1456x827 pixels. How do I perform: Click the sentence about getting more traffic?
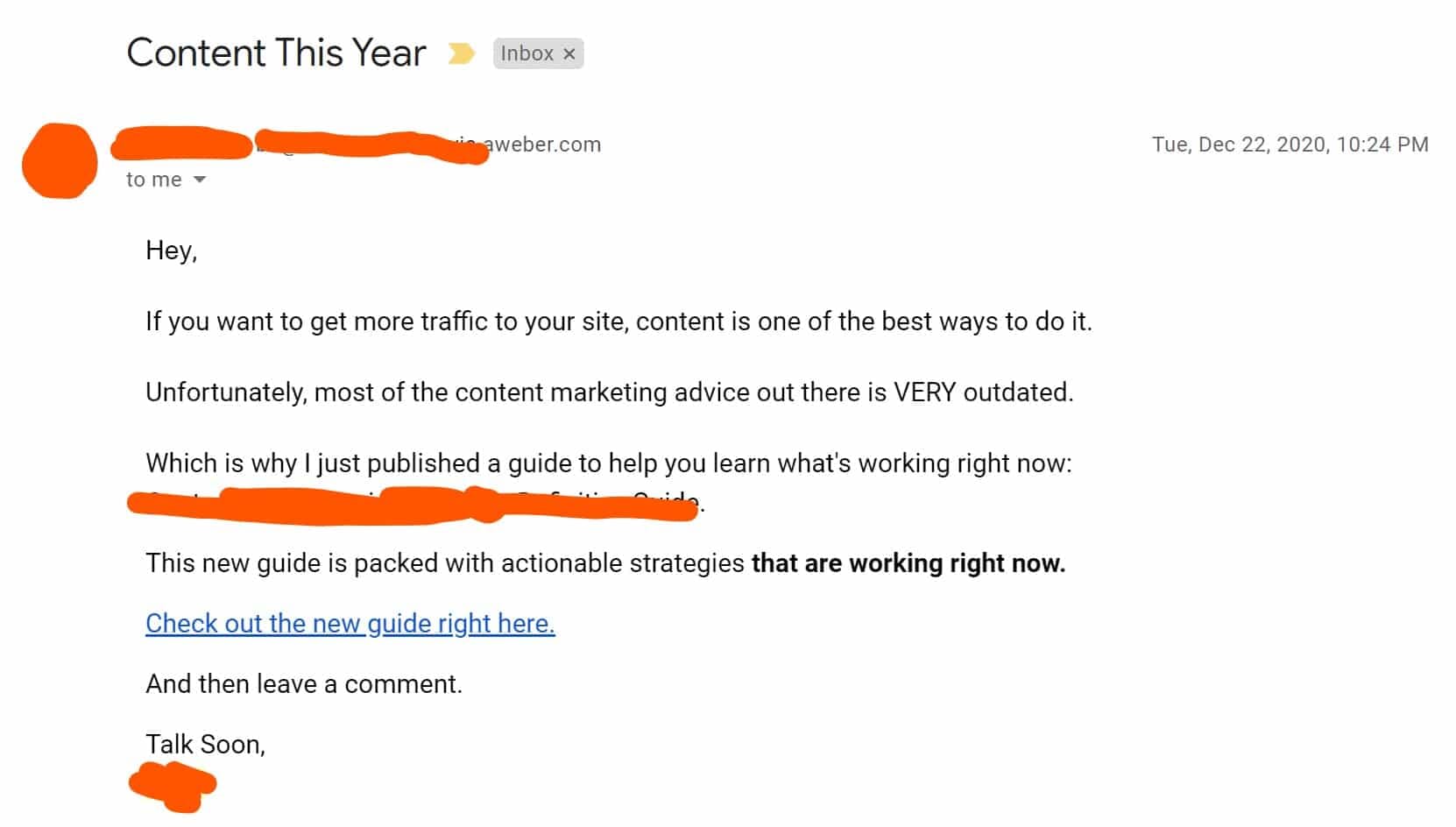tap(618, 322)
